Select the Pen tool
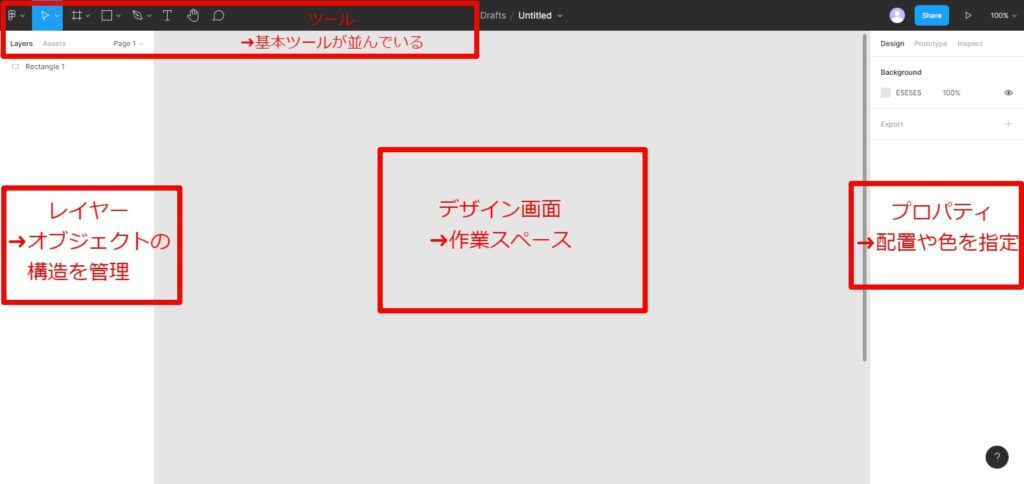 138,15
